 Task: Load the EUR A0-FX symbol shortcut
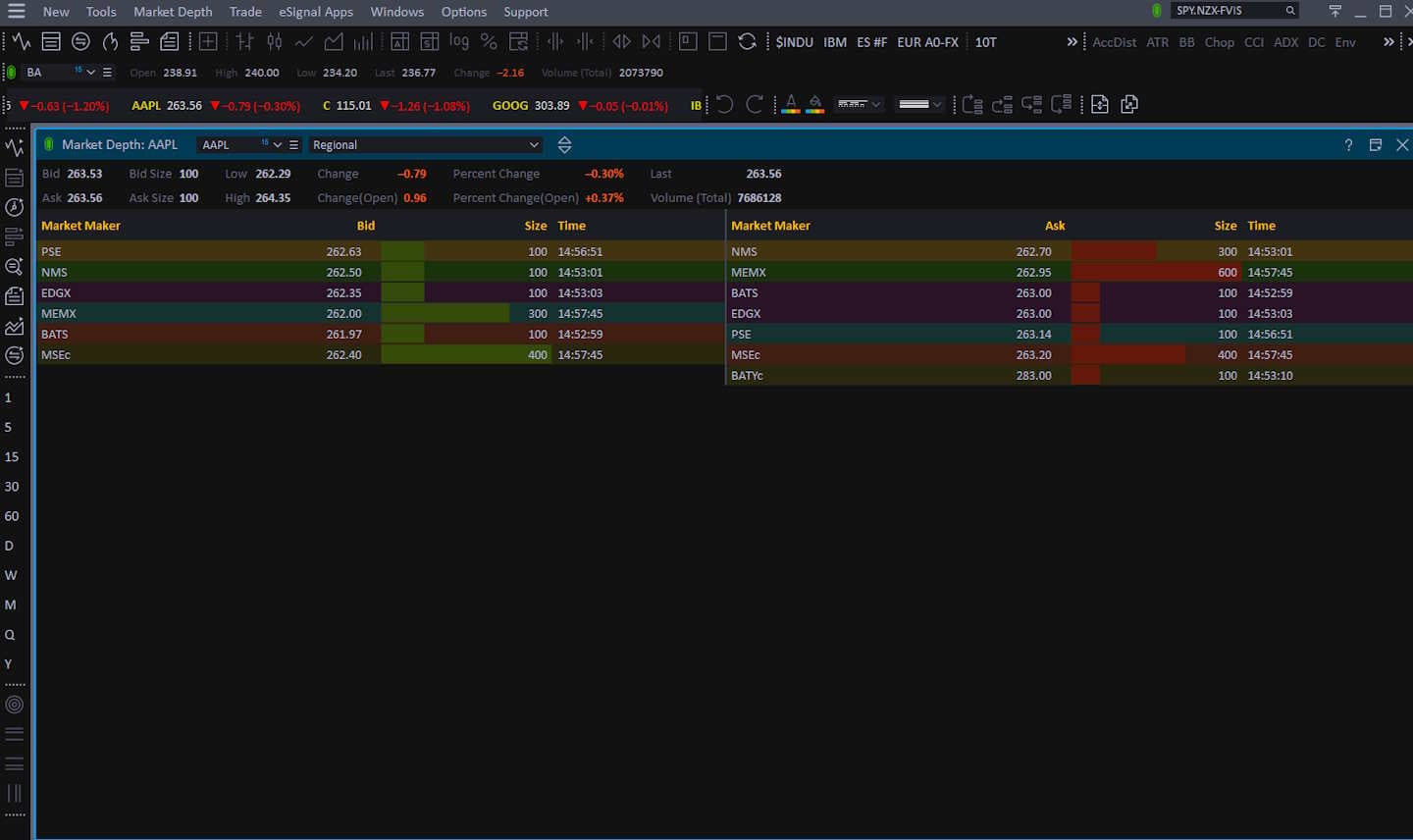click(927, 42)
